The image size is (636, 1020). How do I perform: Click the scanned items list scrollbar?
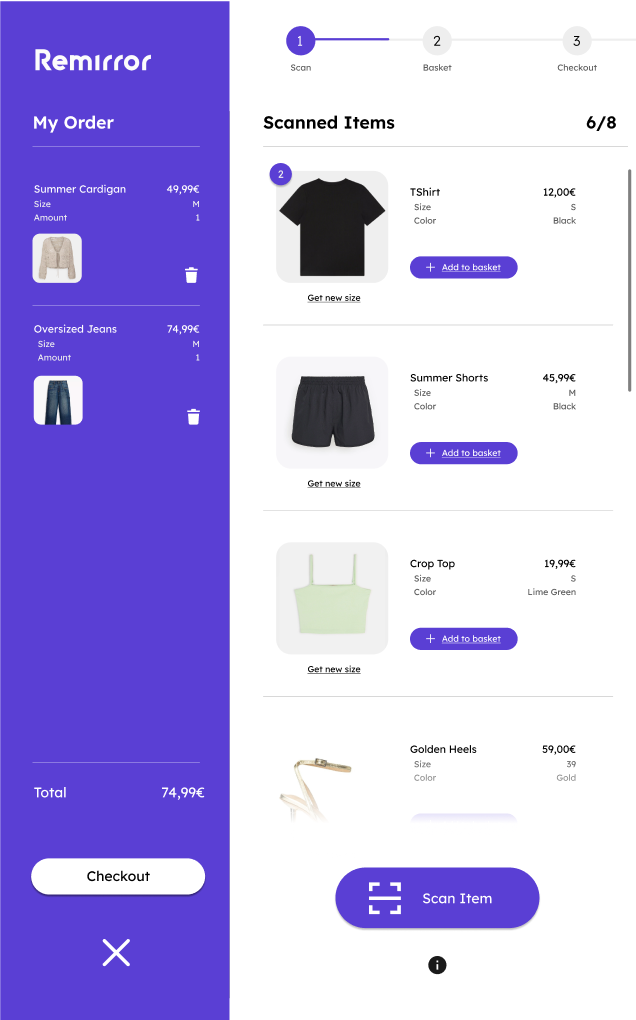(629, 280)
